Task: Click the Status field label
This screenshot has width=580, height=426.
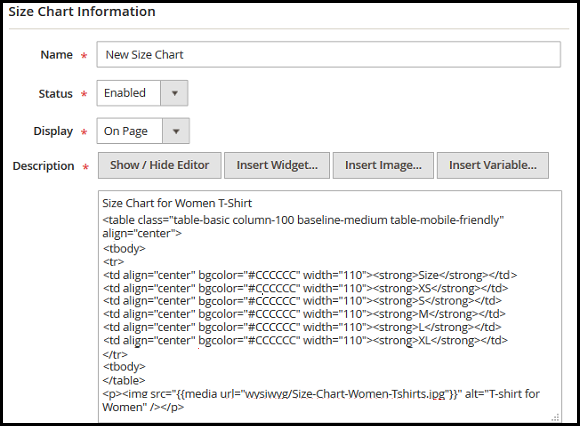Action: (x=55, y=94)
